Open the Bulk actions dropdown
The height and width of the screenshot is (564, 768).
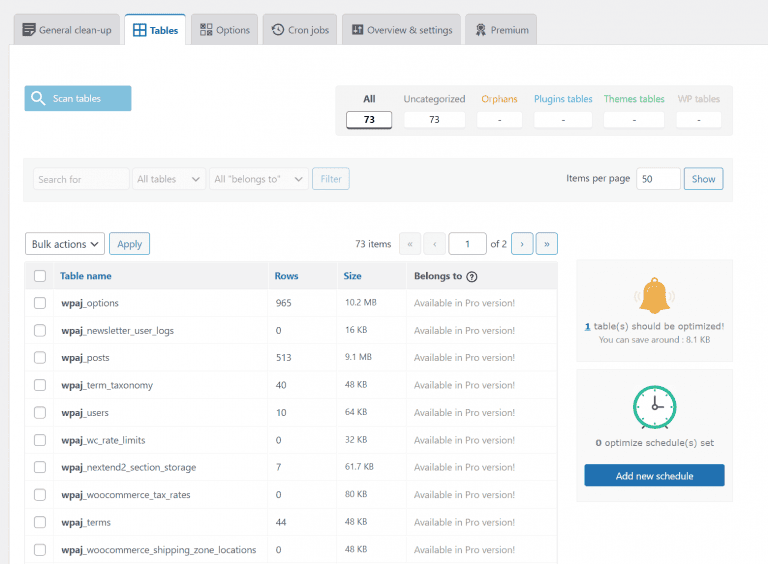click(65, 244)
